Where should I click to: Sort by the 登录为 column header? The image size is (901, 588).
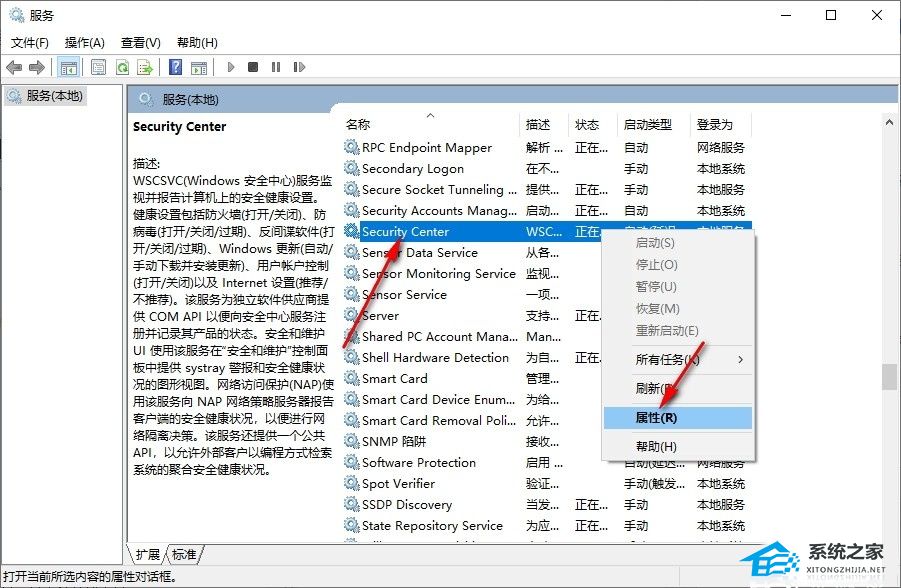tap(721, 124)
